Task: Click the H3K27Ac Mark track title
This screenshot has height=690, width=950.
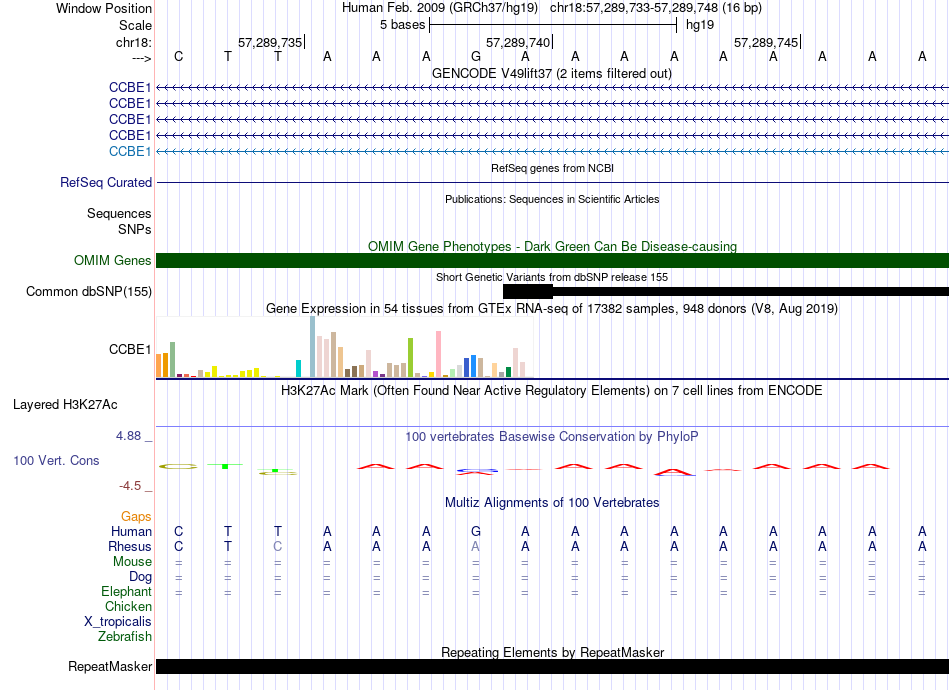Action: pos(551,391)
